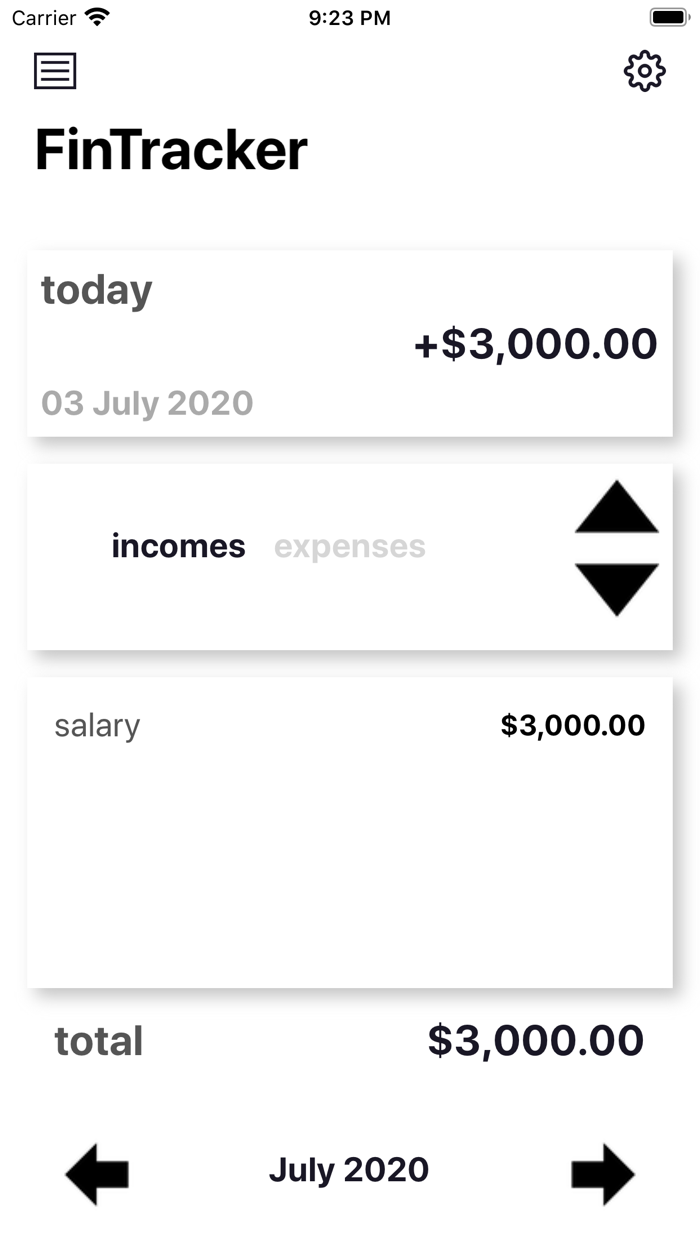Open the settings gear icon
This screenshot has width=700, height=1244.
(x=645, y=71)
